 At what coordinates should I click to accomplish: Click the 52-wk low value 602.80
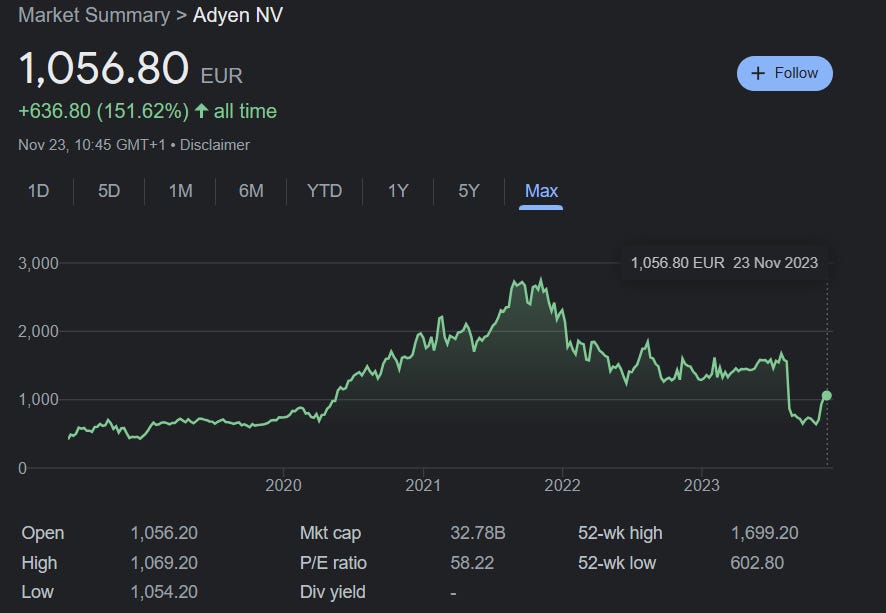pyautogui.click(x=757, y=563)
